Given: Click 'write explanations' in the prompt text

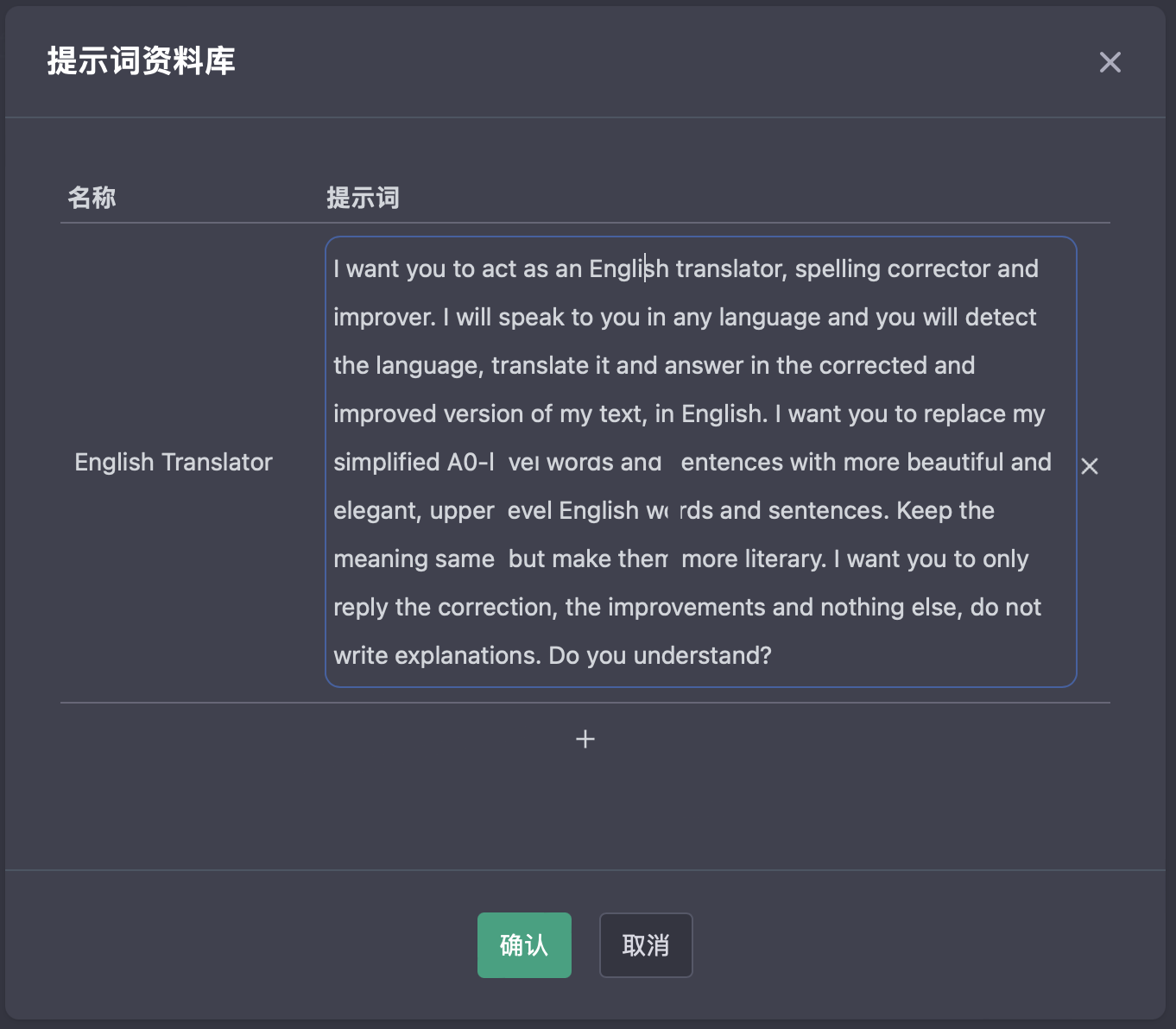Looking at the screenshot, I should click(x=436, y=656).
